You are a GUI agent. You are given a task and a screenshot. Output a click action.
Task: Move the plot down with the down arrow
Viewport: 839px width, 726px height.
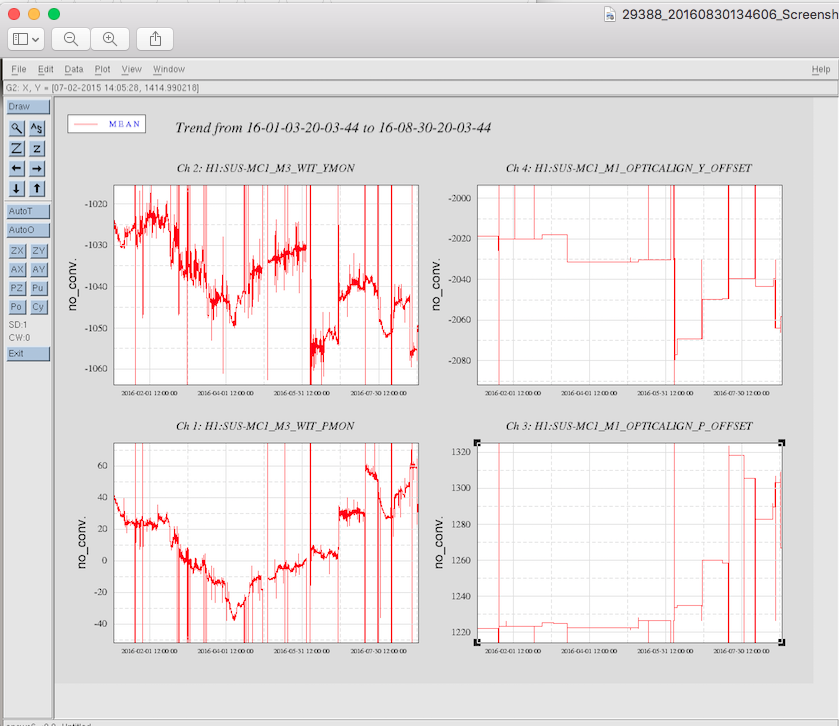(x=17, y=188)
